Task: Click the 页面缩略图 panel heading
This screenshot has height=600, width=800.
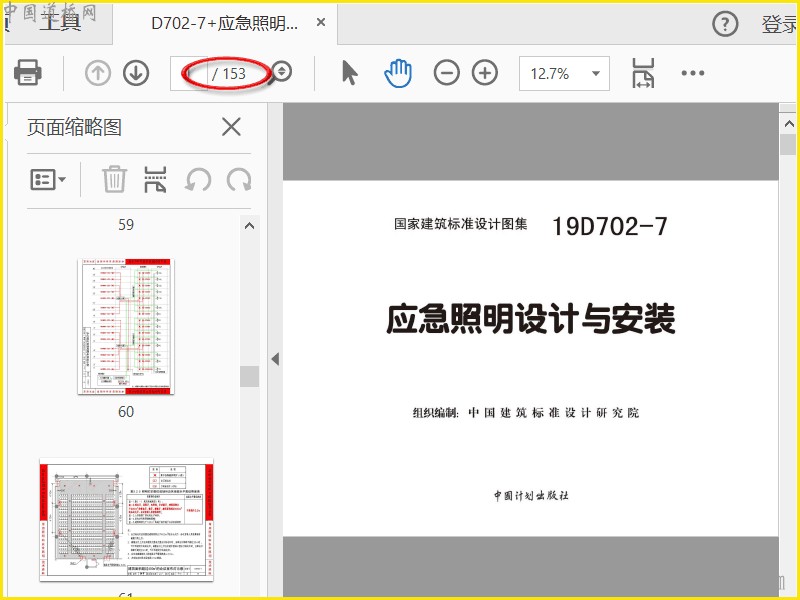Action: click(x=74, y=127)
